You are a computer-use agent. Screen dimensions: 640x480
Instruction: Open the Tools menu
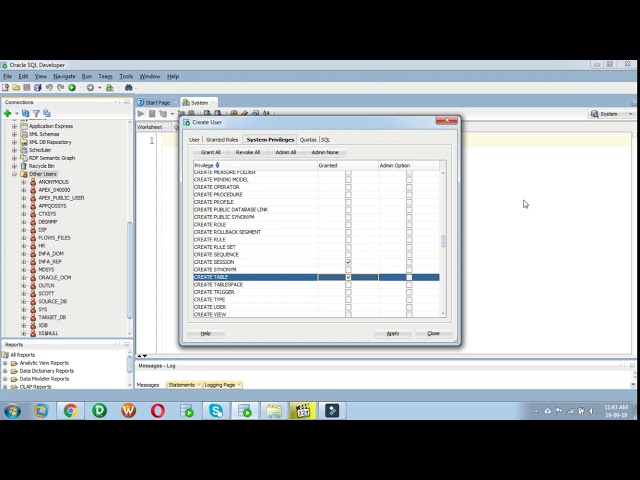pos(126,76)
